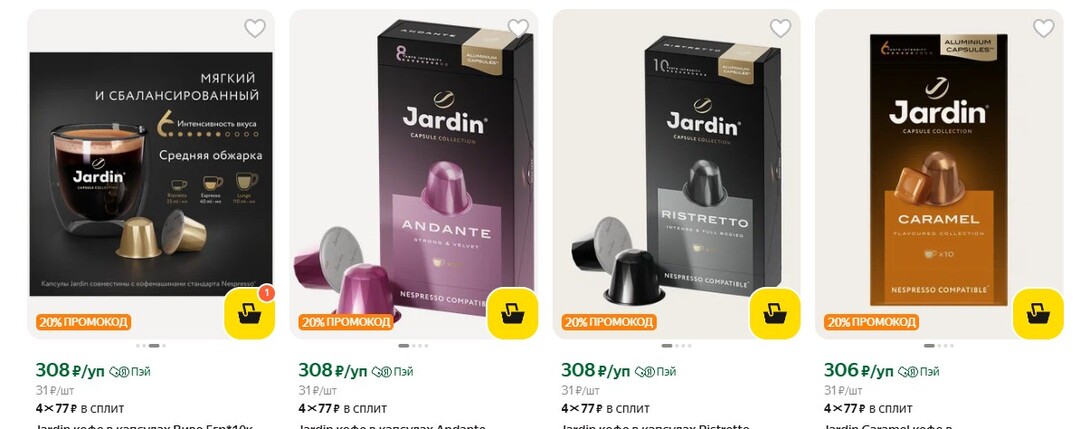Click the 20% промокод badge on Ristretto
1090x429 pixels.
tap(609, 322)
